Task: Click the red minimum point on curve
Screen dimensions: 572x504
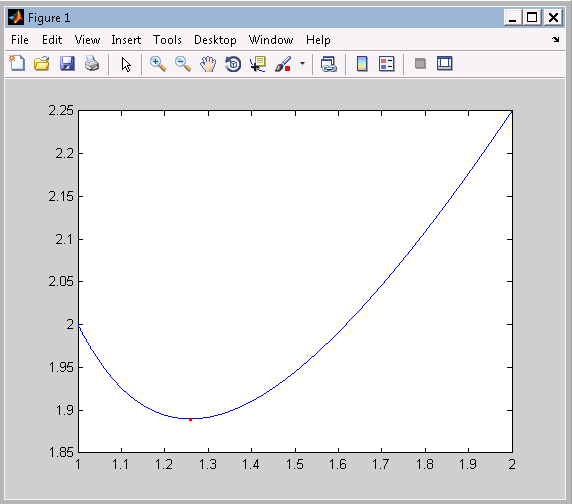Action: click(190, 419)
